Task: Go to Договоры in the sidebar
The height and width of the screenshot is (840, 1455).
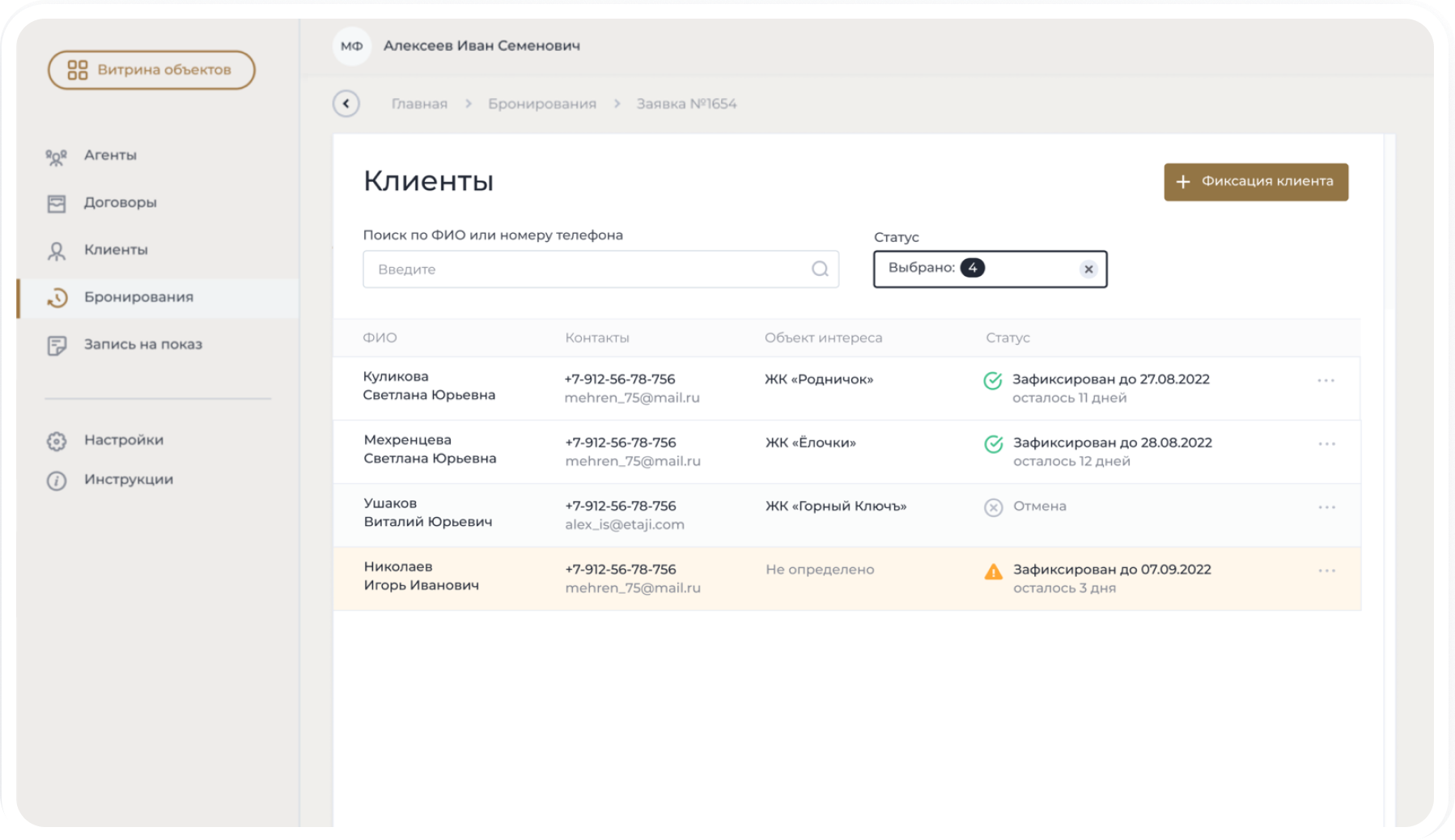Action: (120, 202)
